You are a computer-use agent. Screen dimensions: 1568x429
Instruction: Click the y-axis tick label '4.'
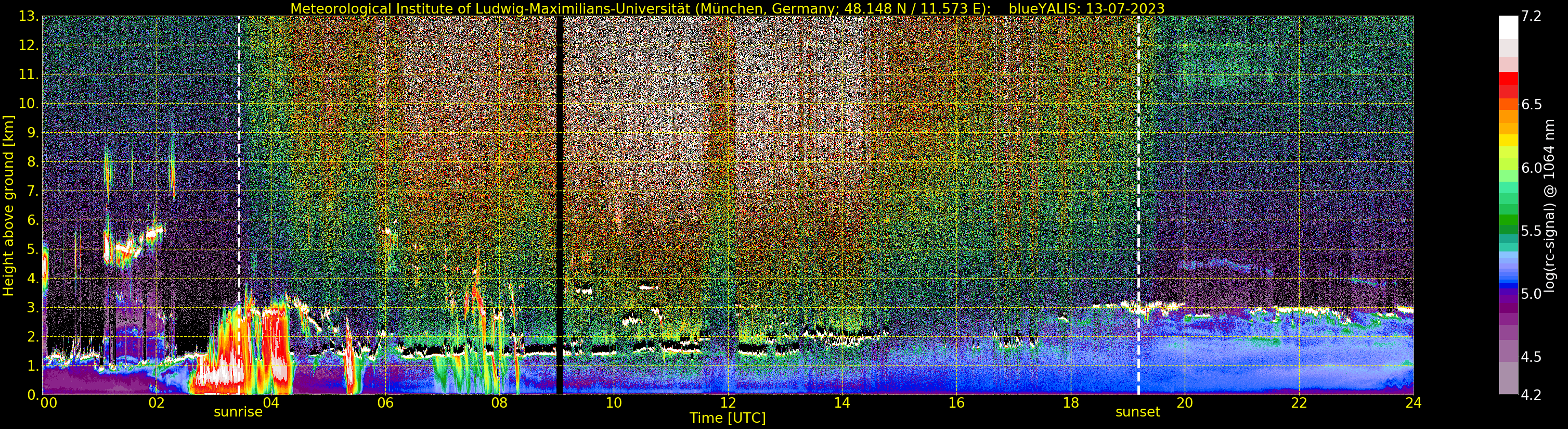[x=33, y=279]
